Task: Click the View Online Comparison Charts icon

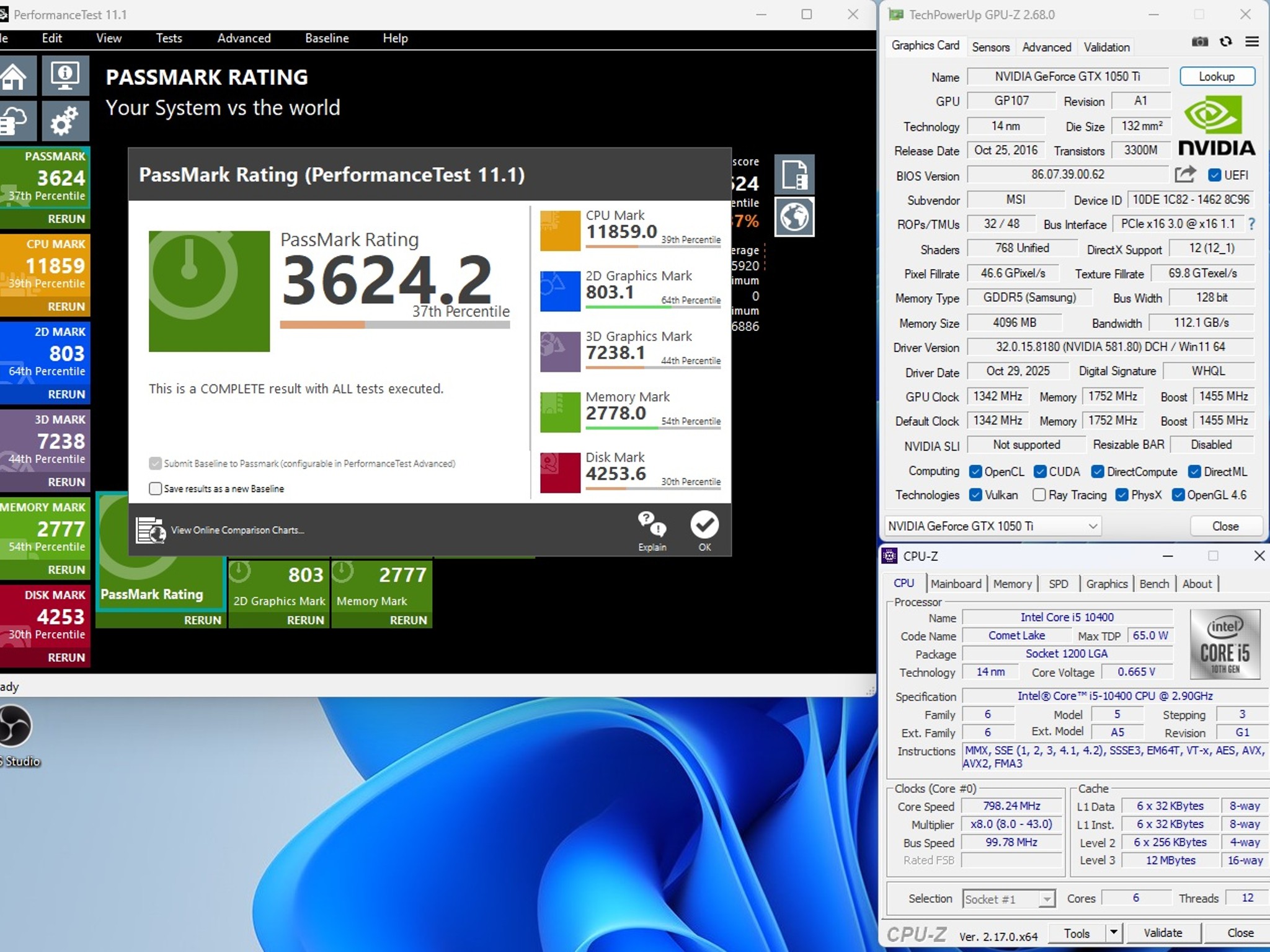Action: pos(151,530)
